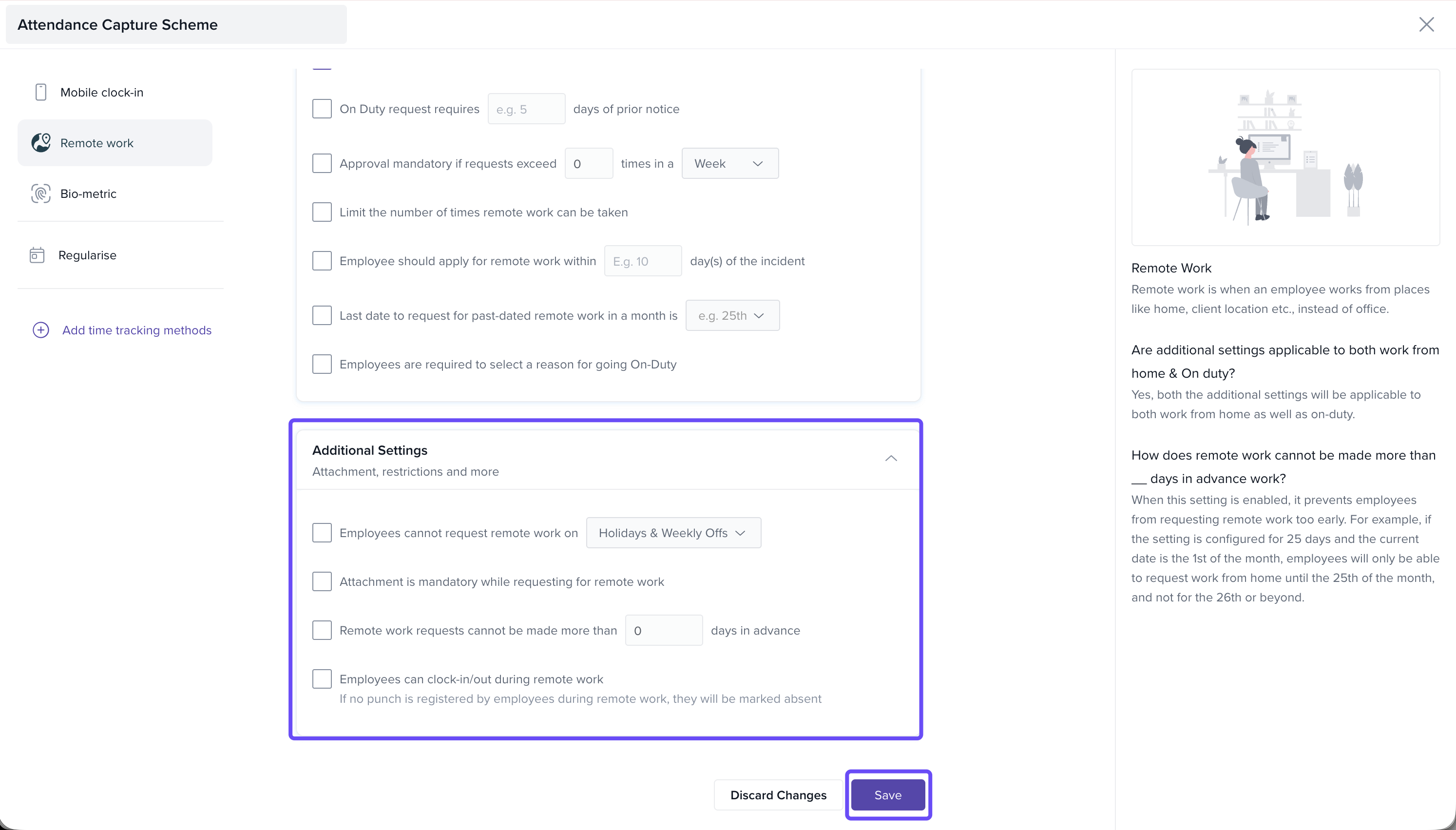Open Holidays & Weekly Offs dropdown
The width and height of the screenshot is (1456, 830).
click(x=673, y=533)
